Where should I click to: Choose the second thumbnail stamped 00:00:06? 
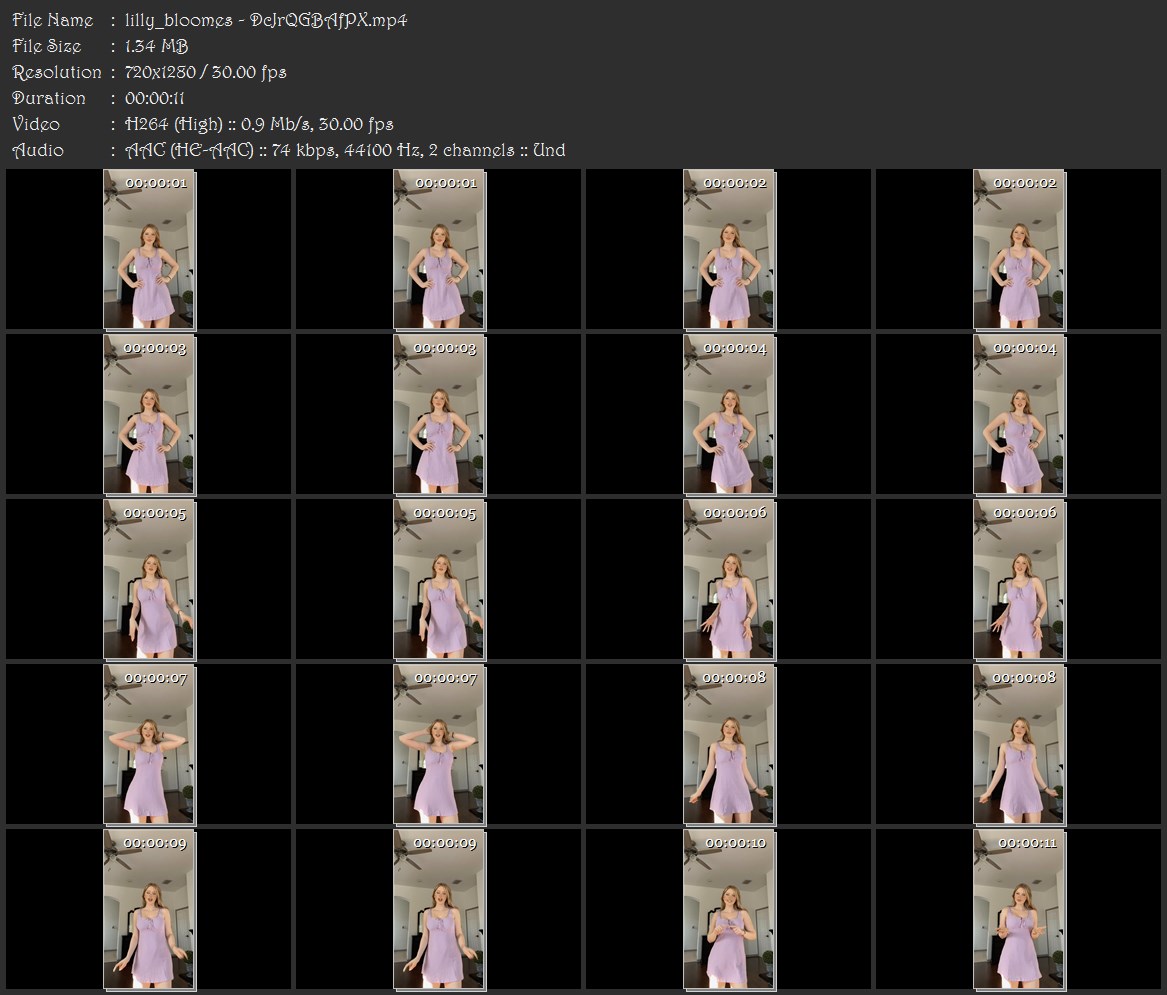pos(1020,580)
